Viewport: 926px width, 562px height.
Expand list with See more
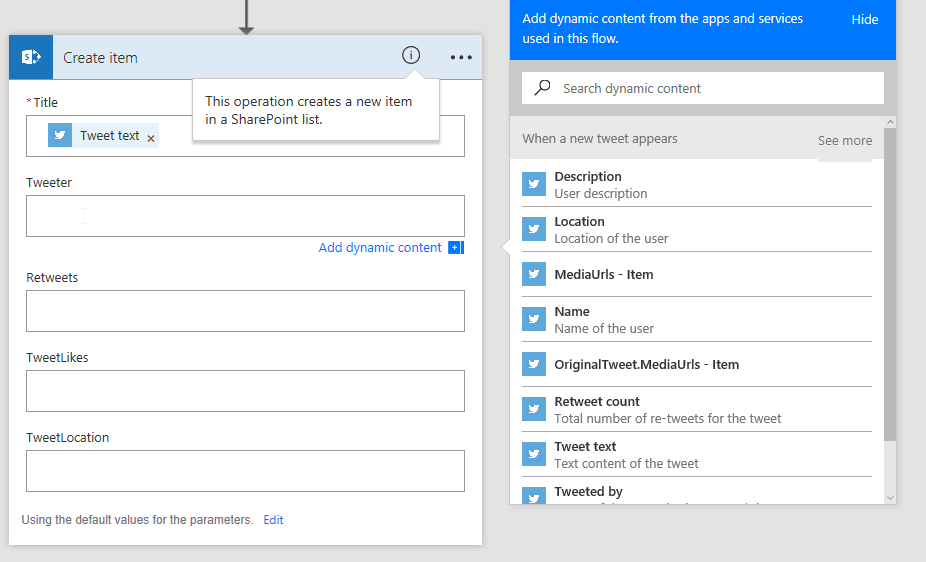tap(844, 141)
